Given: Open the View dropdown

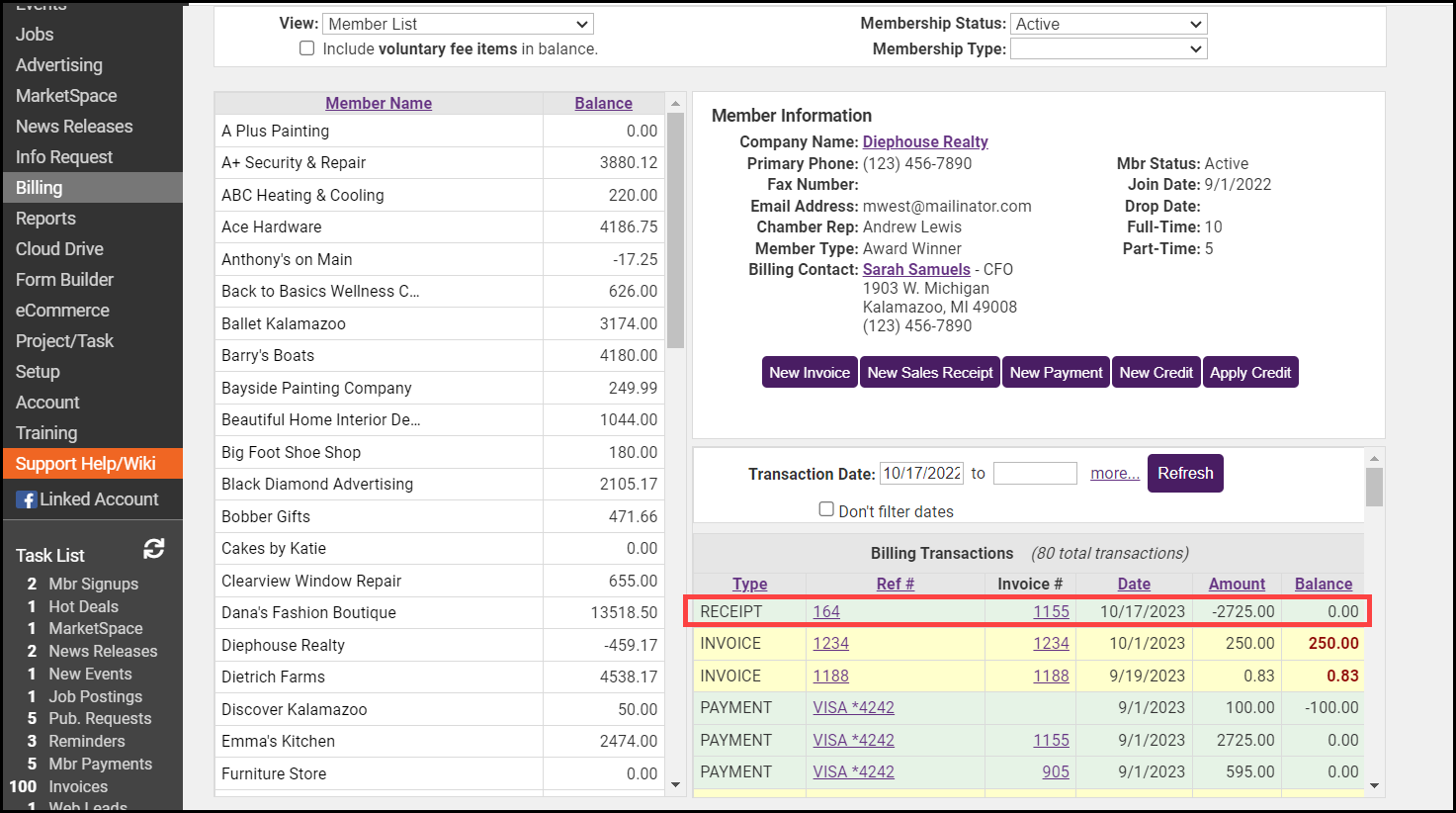Looking at the screenshot, I should coord(458,24).
